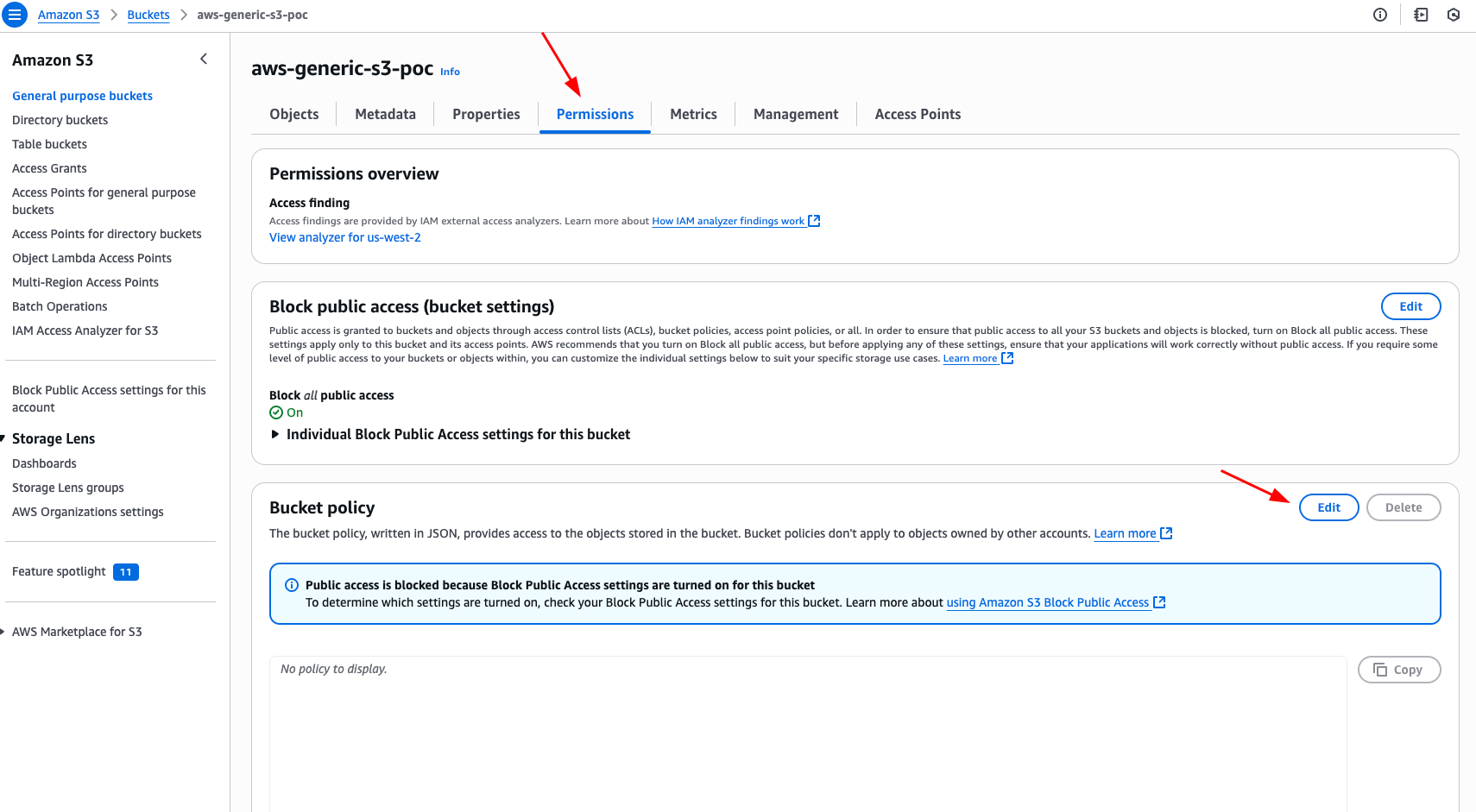The width and height of the screenshot is (1476, 812).
Task: Expand AWS Marketplace for S3
Action: [3, 632]
